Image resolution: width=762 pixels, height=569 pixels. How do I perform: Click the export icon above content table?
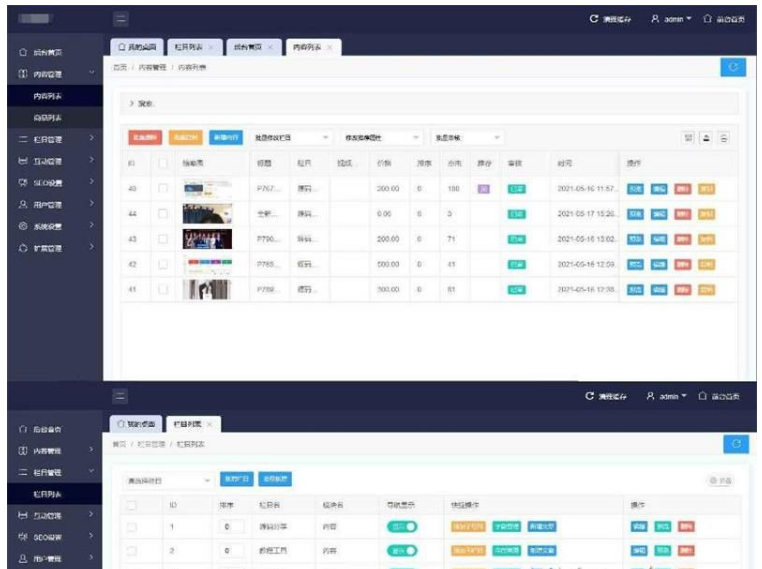(707, 138)
